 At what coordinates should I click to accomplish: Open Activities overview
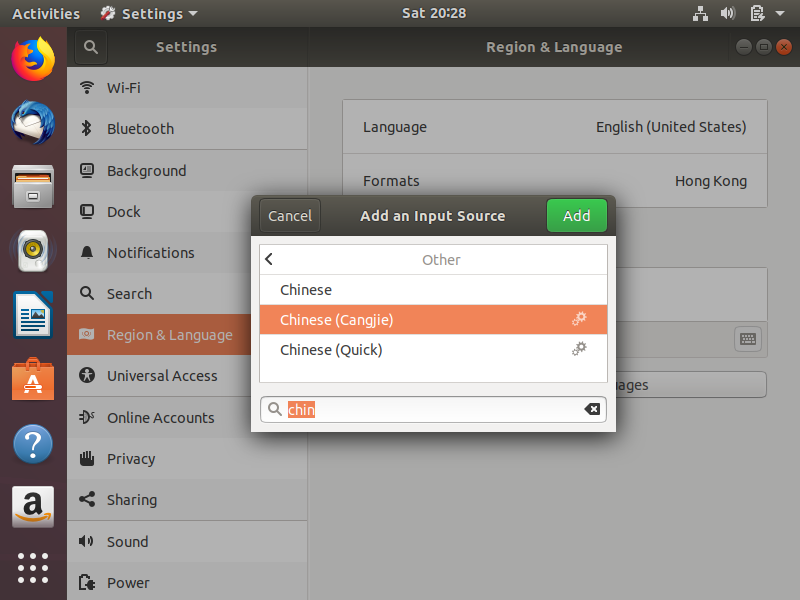[46, 14]
